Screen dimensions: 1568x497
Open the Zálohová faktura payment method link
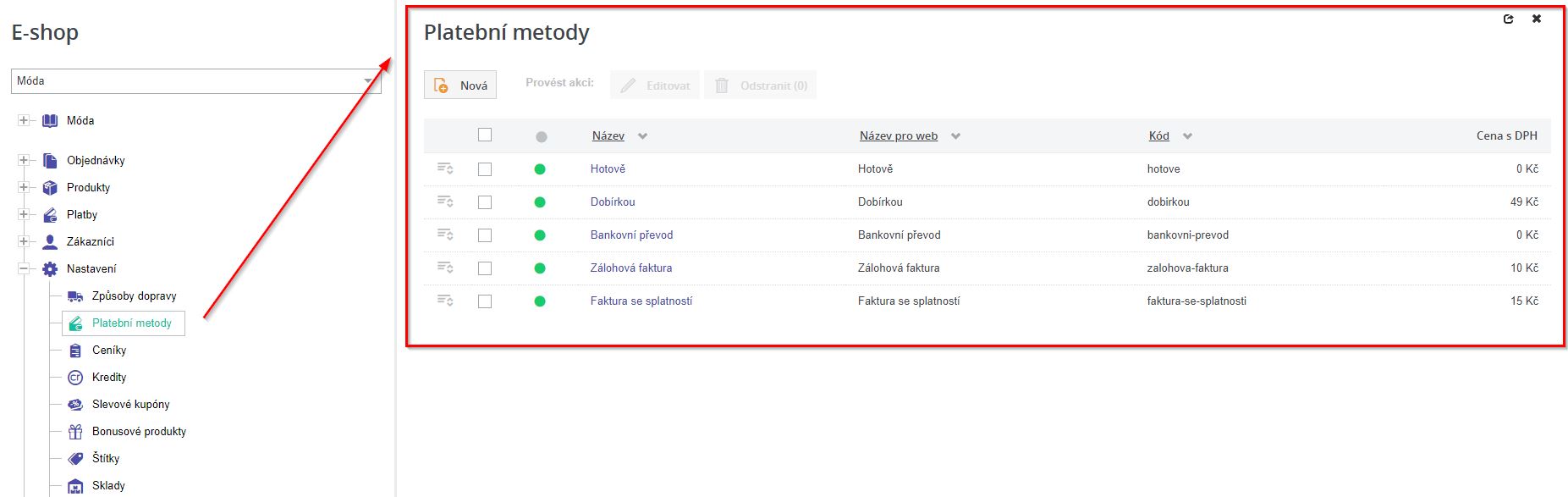click(631, 268)
